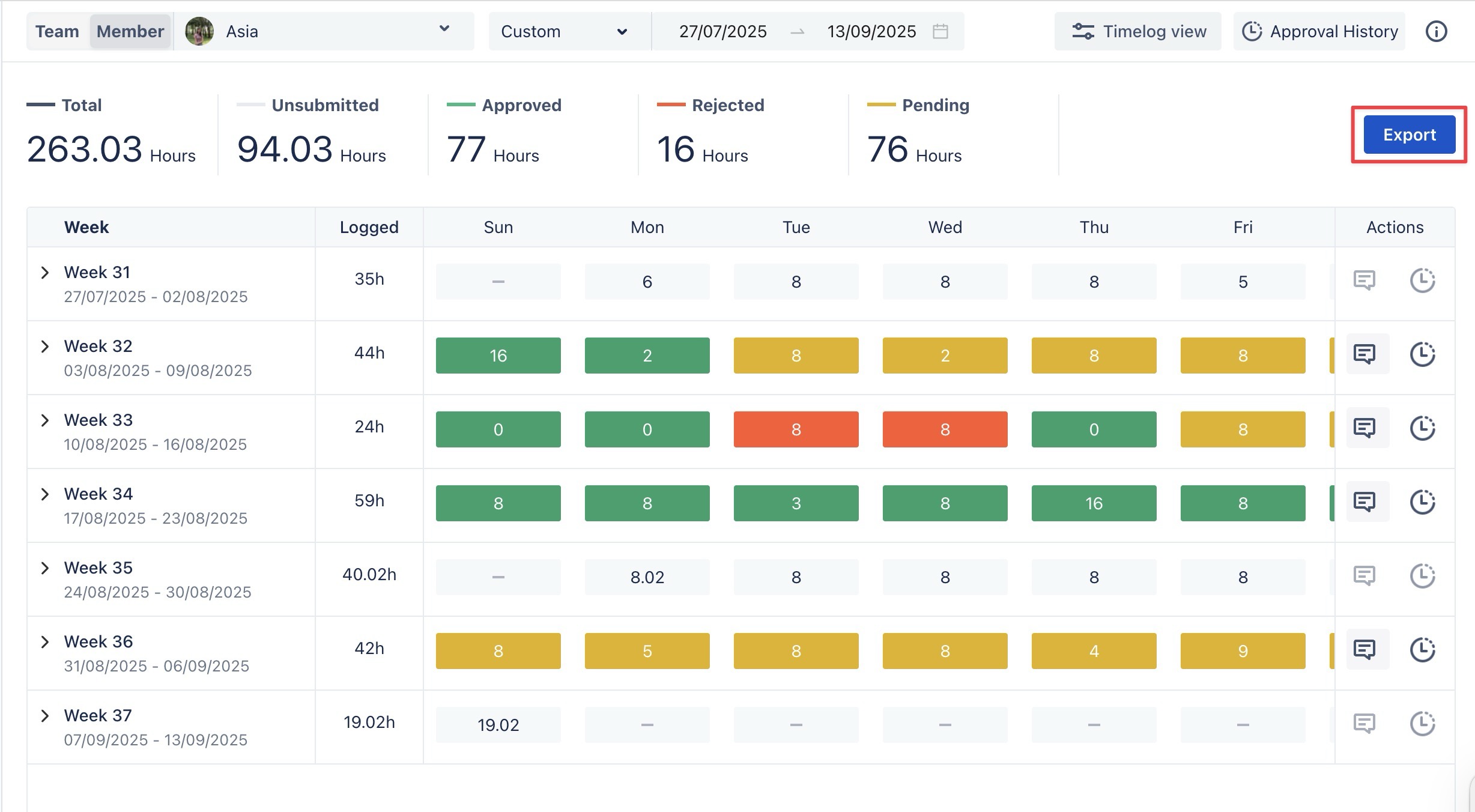The height and width of the screenshot is (812, 1475).
Task: Click the start date 27/07/2025 field
Action: (722, 31)
